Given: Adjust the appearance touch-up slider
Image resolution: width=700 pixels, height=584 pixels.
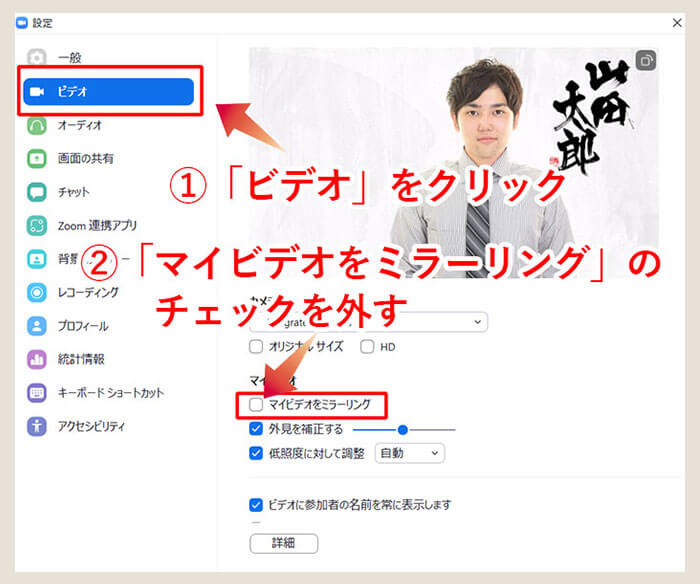Looking at the screenshot, I should coord(403,429).
